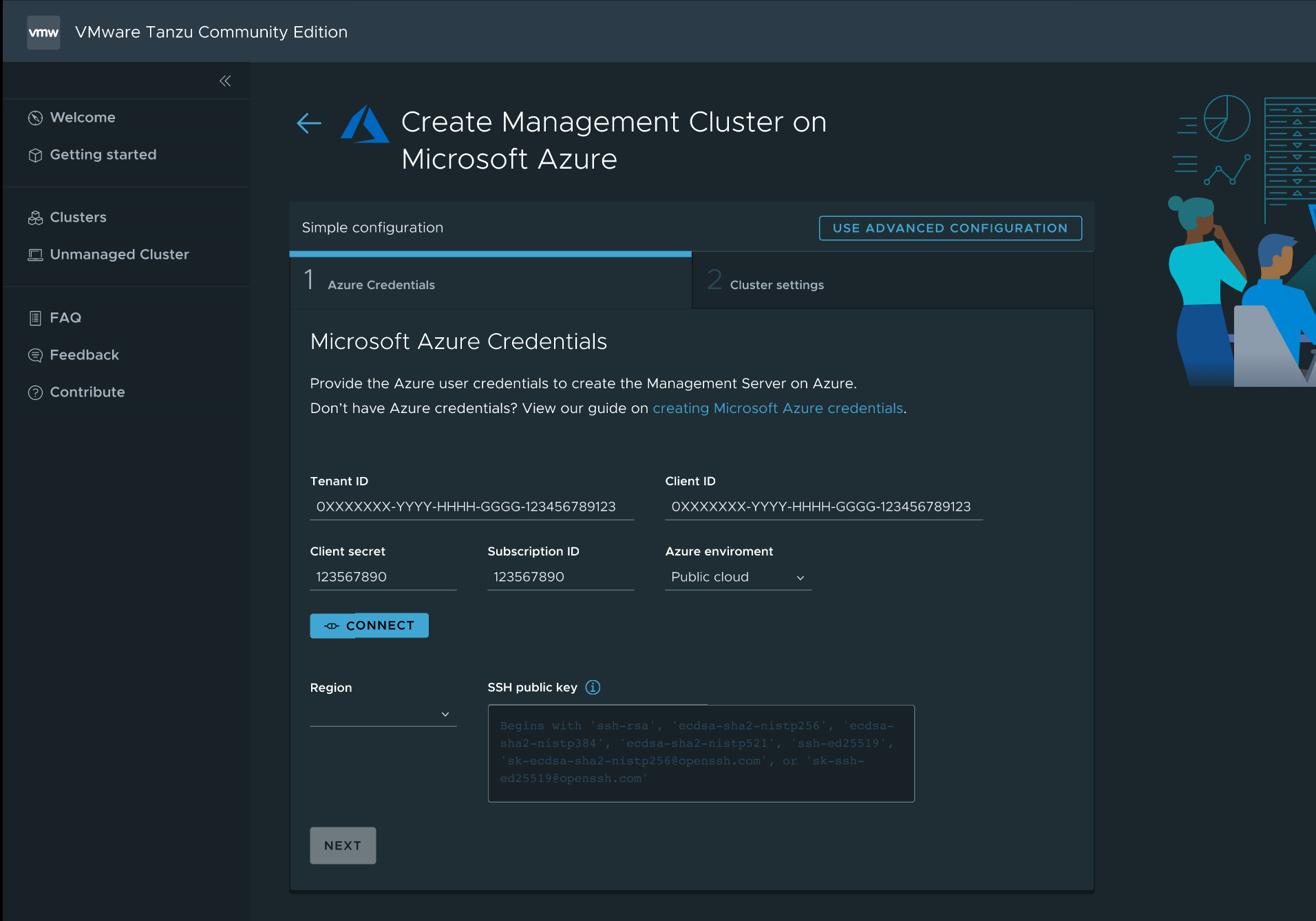Click the info icon next to SSH public key

tap(592, 687)
